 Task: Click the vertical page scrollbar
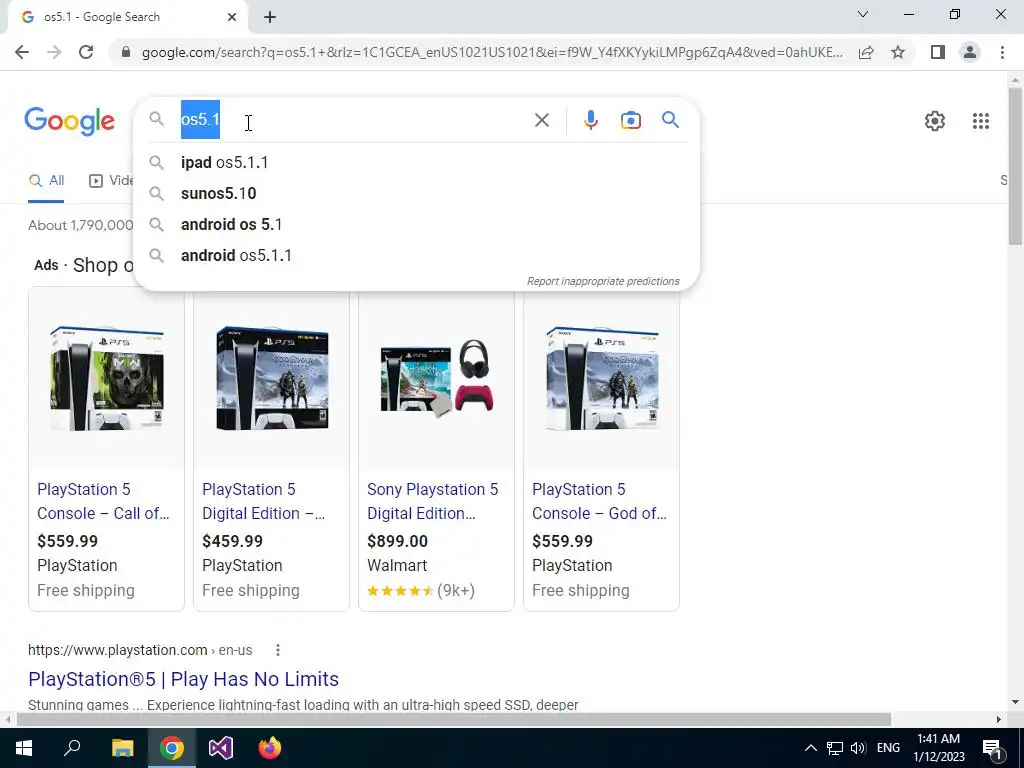1015,167
